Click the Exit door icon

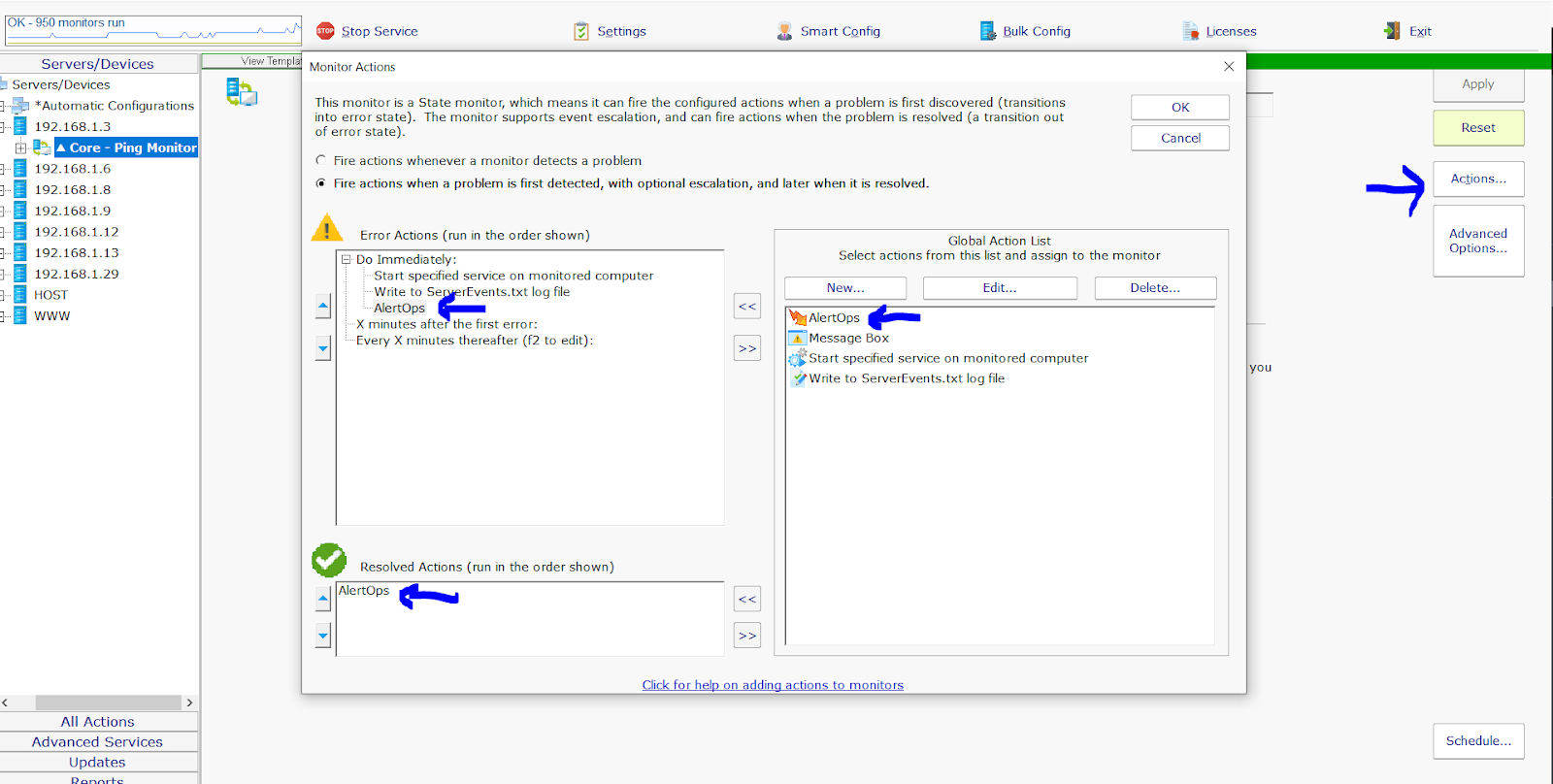click(1392, 31)
